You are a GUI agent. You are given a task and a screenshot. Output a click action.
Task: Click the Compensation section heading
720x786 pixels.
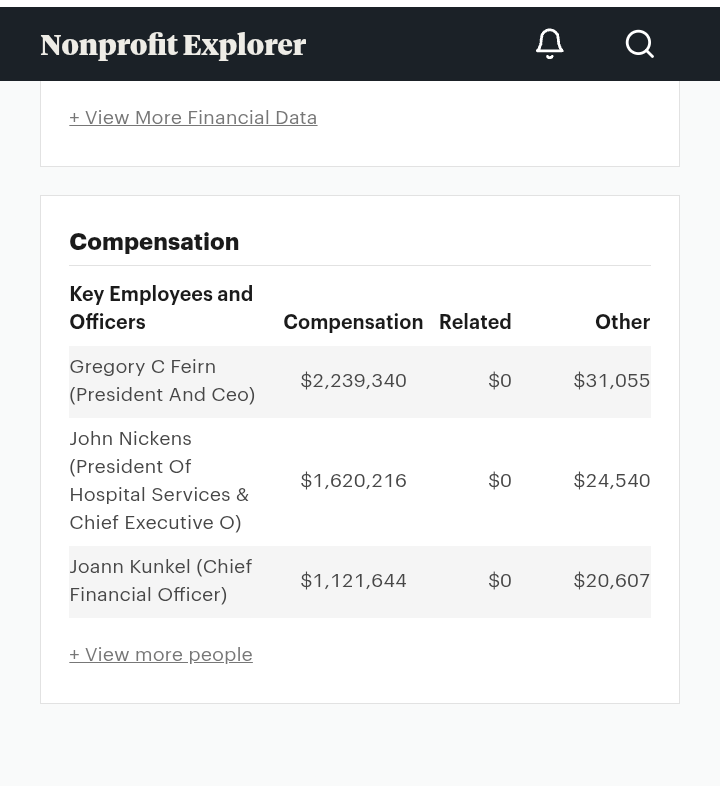click(x=154, y=242)
